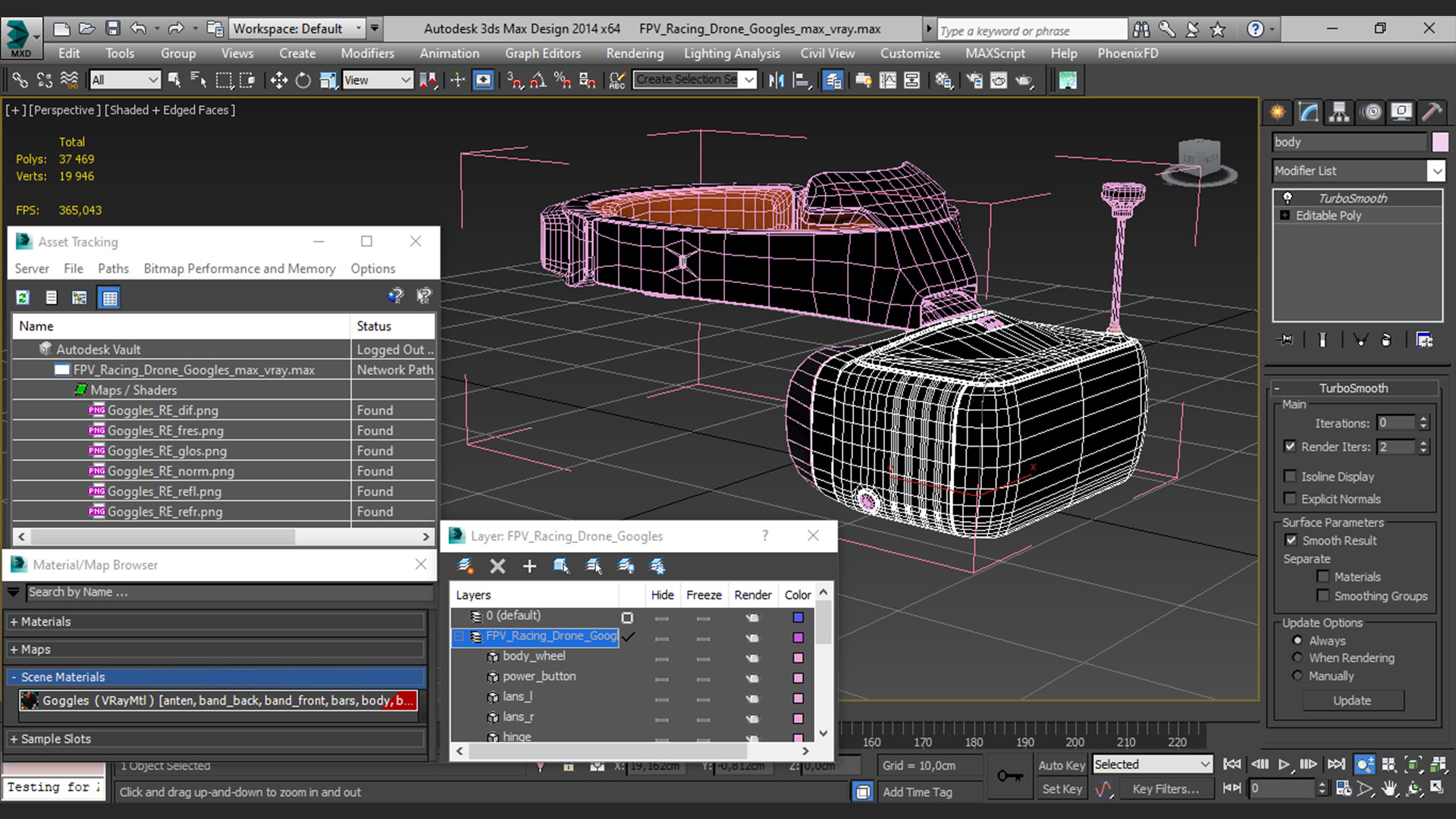Screen dimensions: 1456x819
Task: Open the Hierarchy panel tab icon
Action: [x=1340, y=112]
